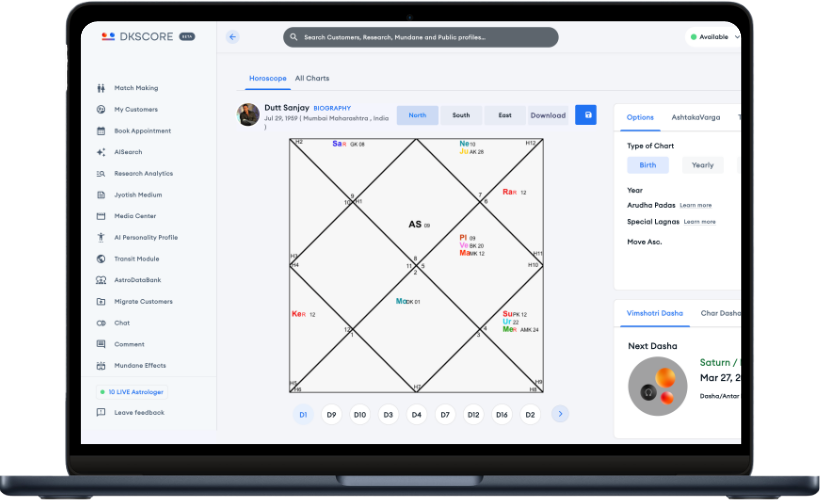The image size is (820, 501).
Task: Click the Next Dasha planets graphic
Action: coord(657,386)
